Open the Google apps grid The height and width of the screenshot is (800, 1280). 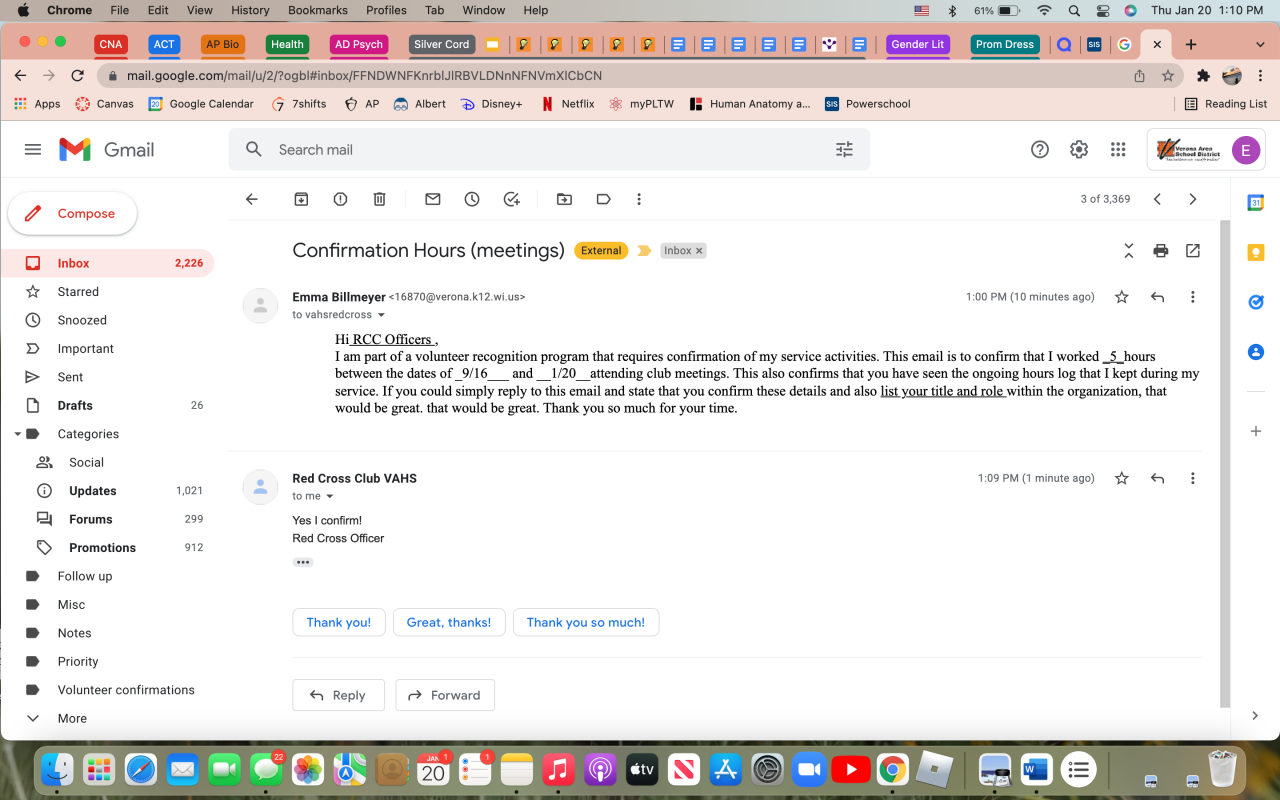click(1118, 149)
